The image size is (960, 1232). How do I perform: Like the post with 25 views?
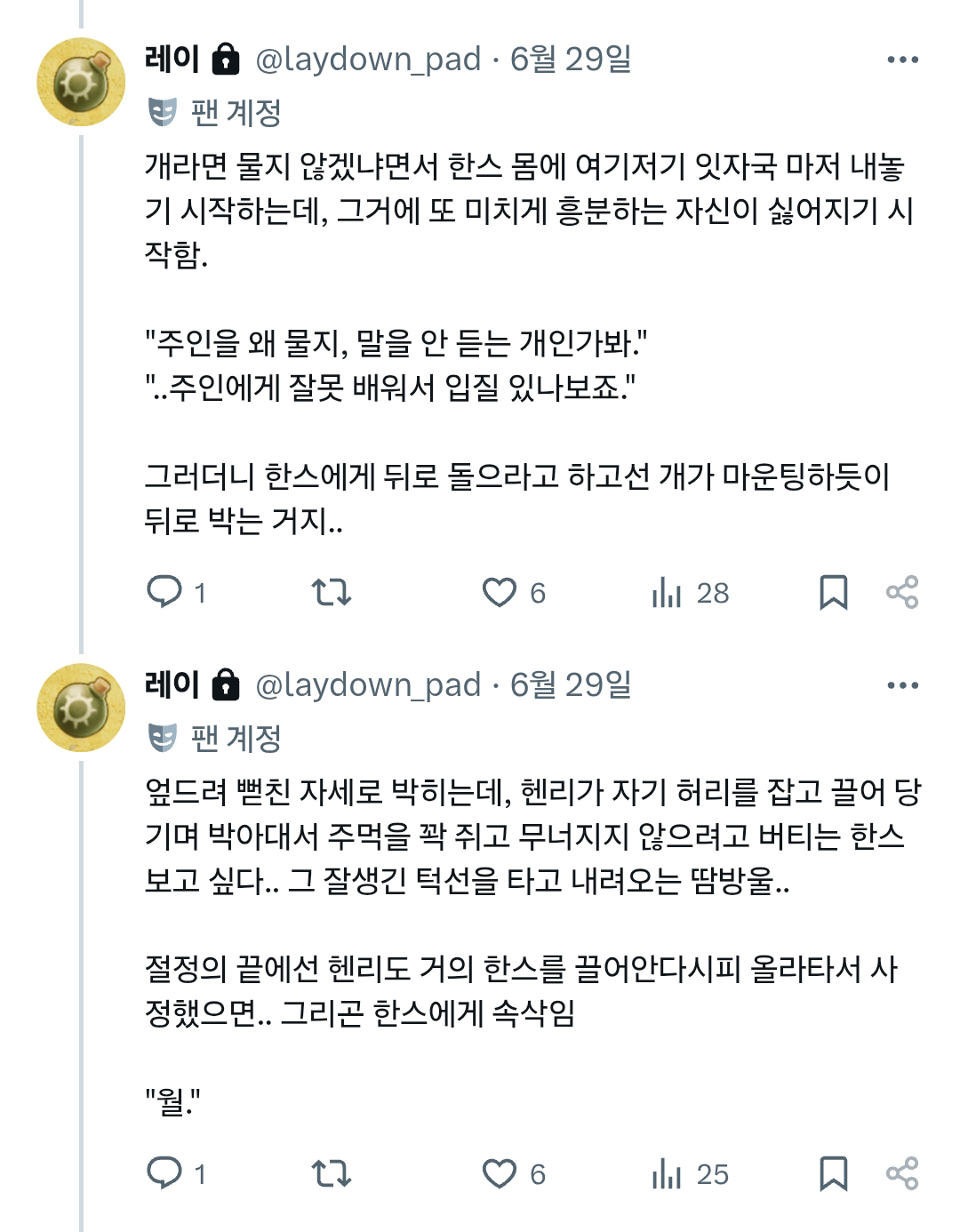click(x=500, y=1173)
